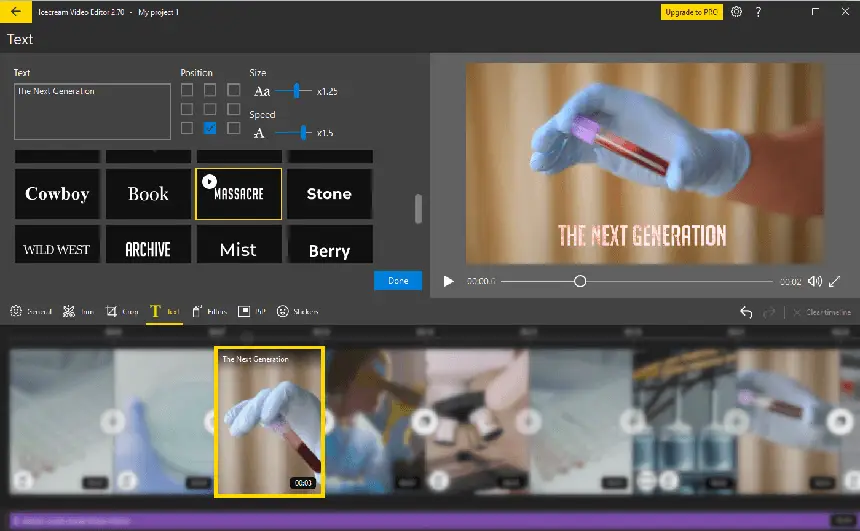Open the PiP tab
This screenshot has height=531, width=860.
click(252, 312)
